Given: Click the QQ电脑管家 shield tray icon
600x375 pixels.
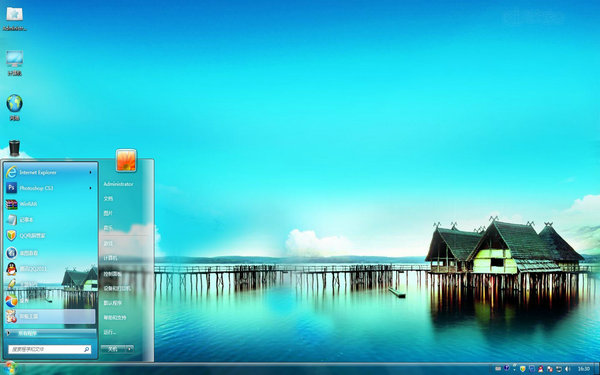Looking at the screenshot, I should pyautogui.click(x=523, y=369).
